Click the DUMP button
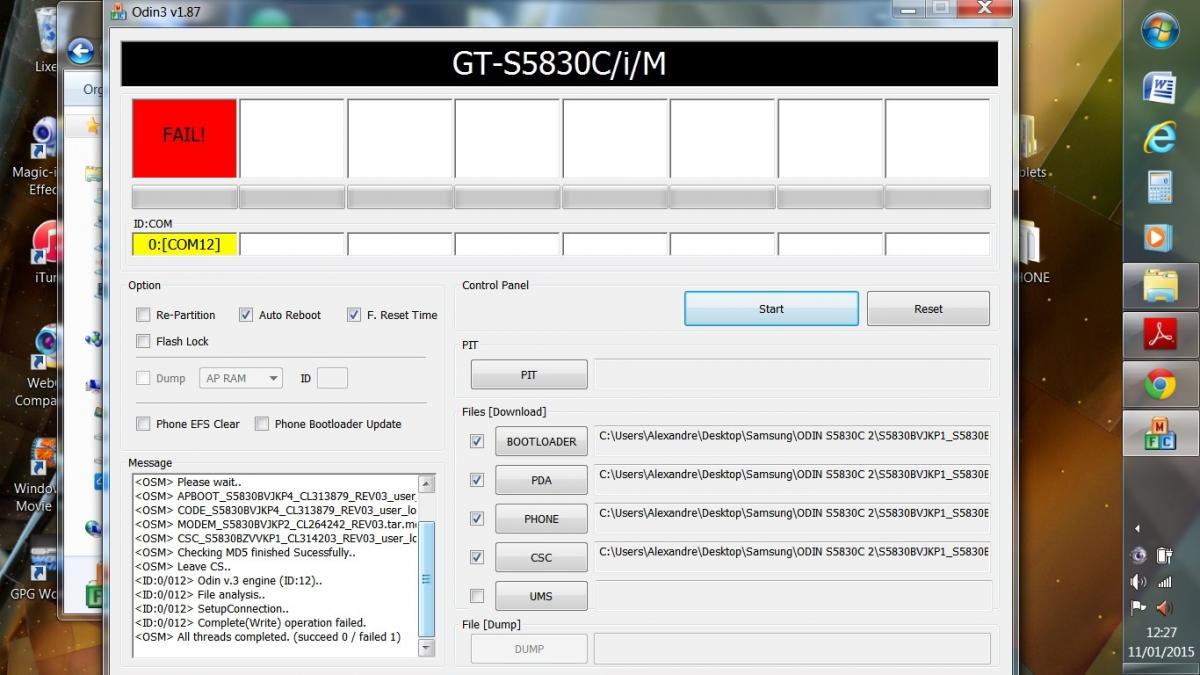 pos(529,649)
